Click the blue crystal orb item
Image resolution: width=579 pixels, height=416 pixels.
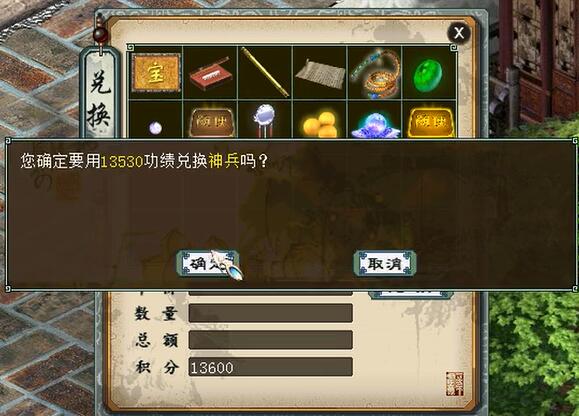(375, 120)
